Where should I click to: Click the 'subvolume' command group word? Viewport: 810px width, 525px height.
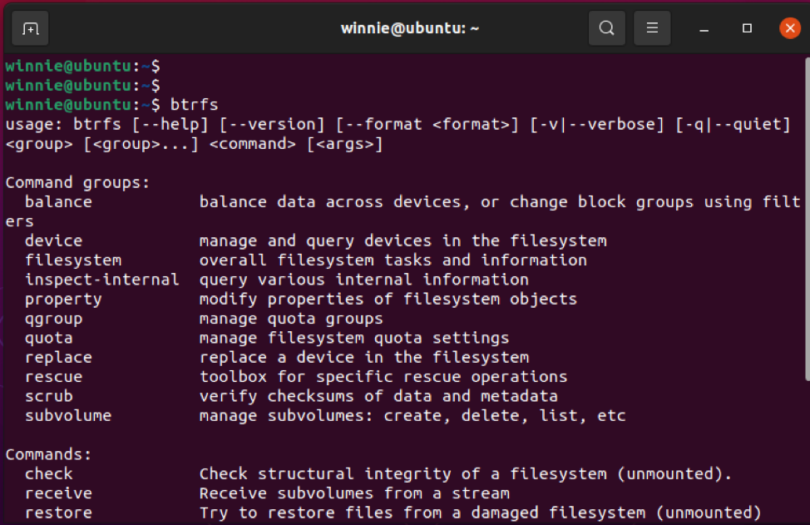[x=68, y=415]
